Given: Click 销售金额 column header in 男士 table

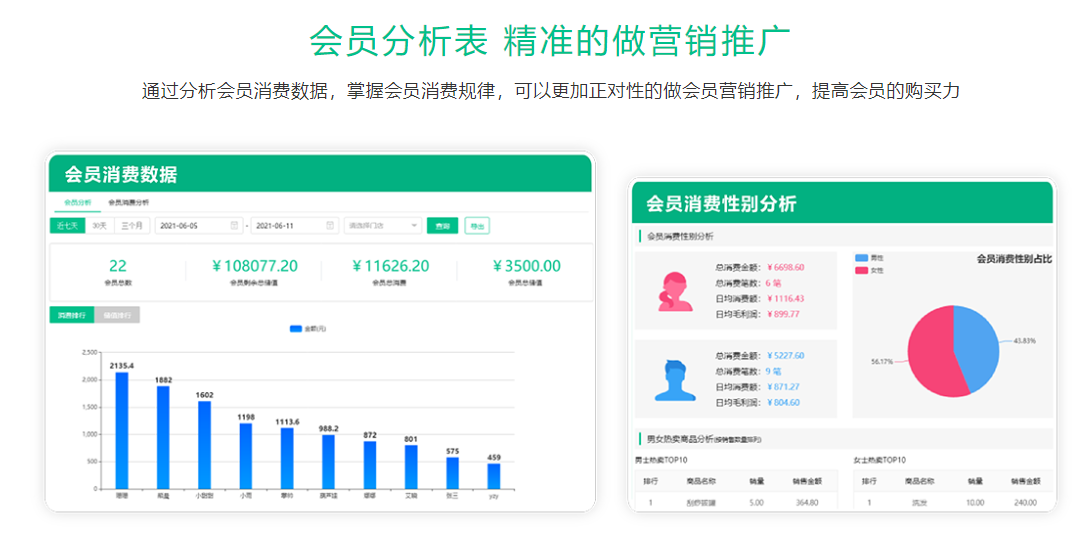Looking at the screenshot, I should pyautogui.click(x=807, y=481).
